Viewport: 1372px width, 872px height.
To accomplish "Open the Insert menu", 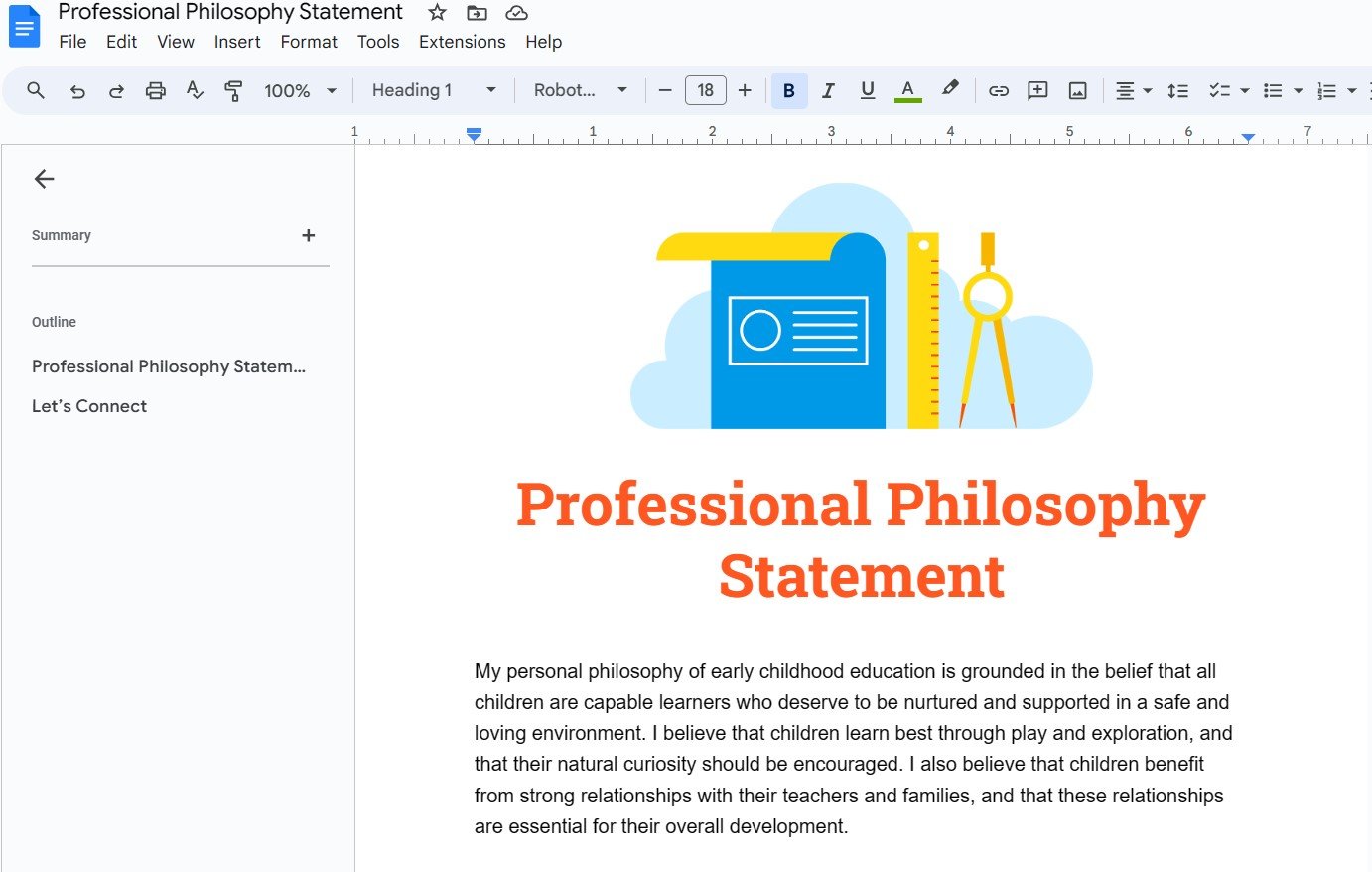I will pos(237,42).
